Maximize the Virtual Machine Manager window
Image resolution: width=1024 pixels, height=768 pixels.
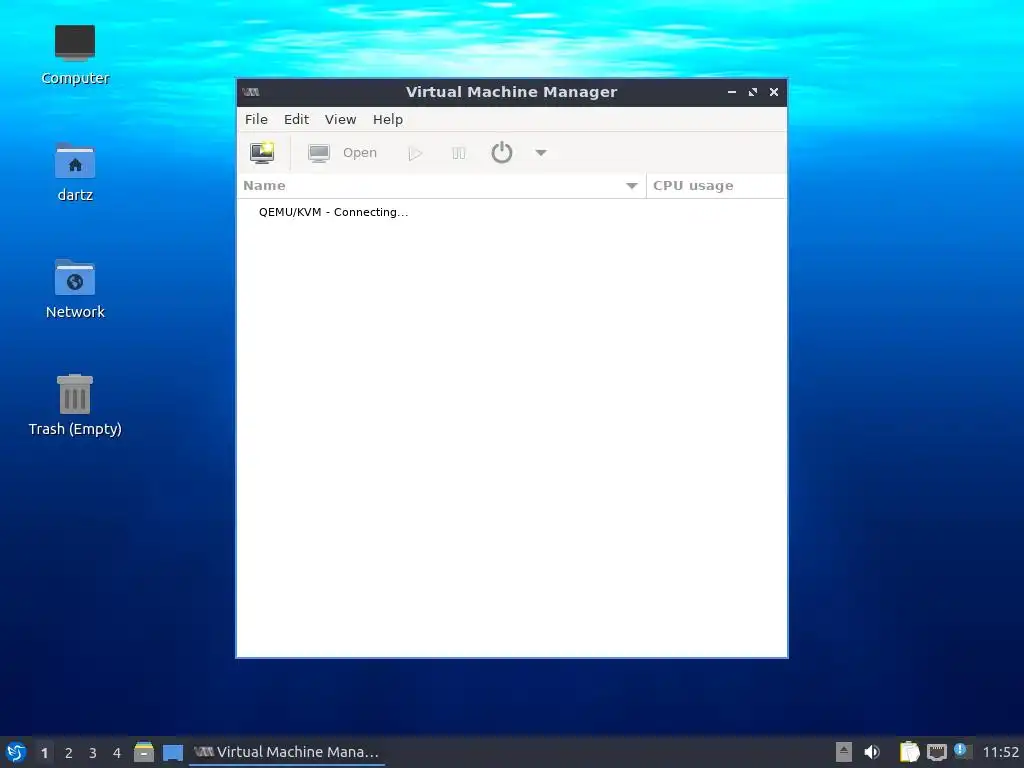coord(753,92)
